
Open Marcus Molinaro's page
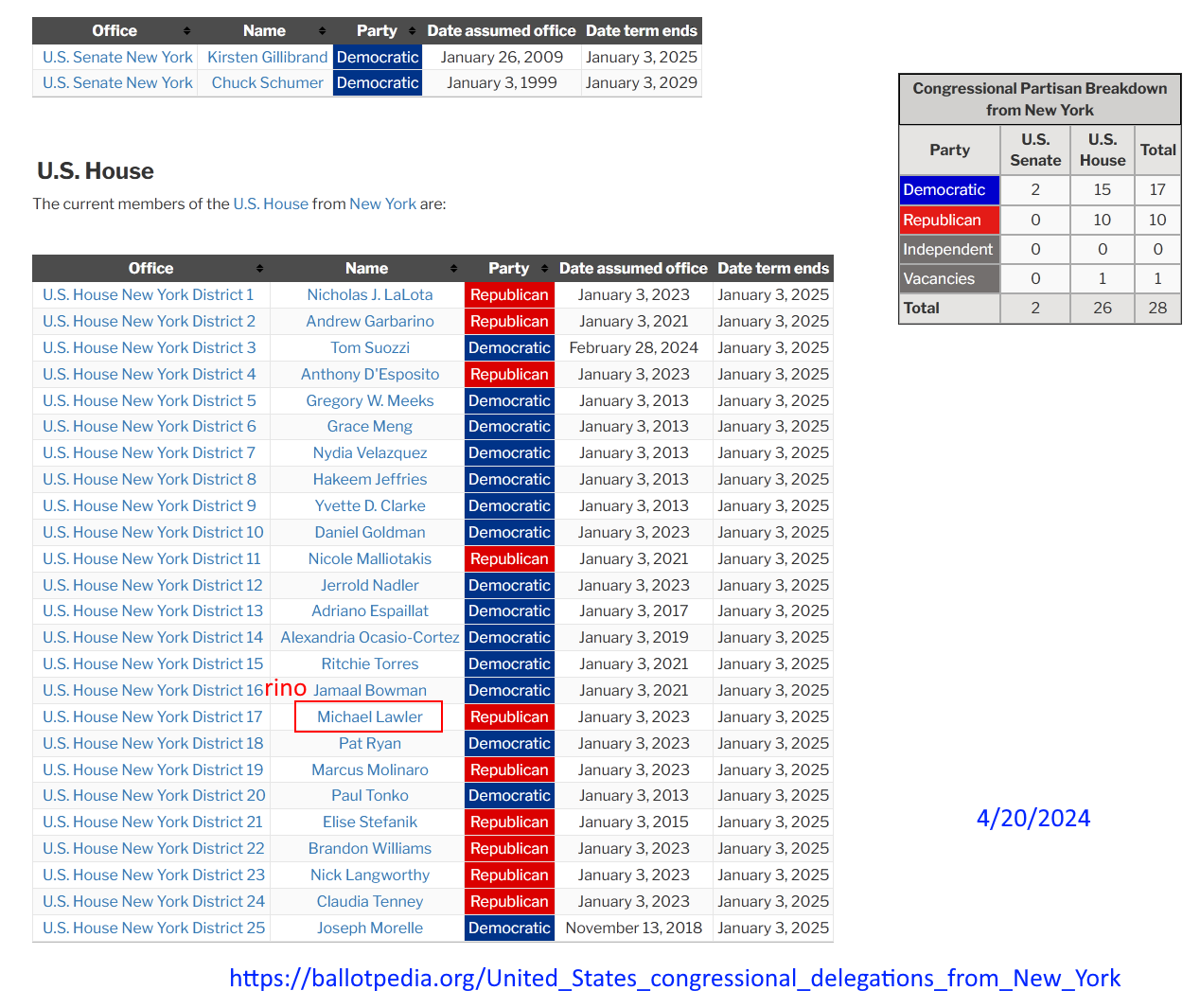click(x=370, y=770)
